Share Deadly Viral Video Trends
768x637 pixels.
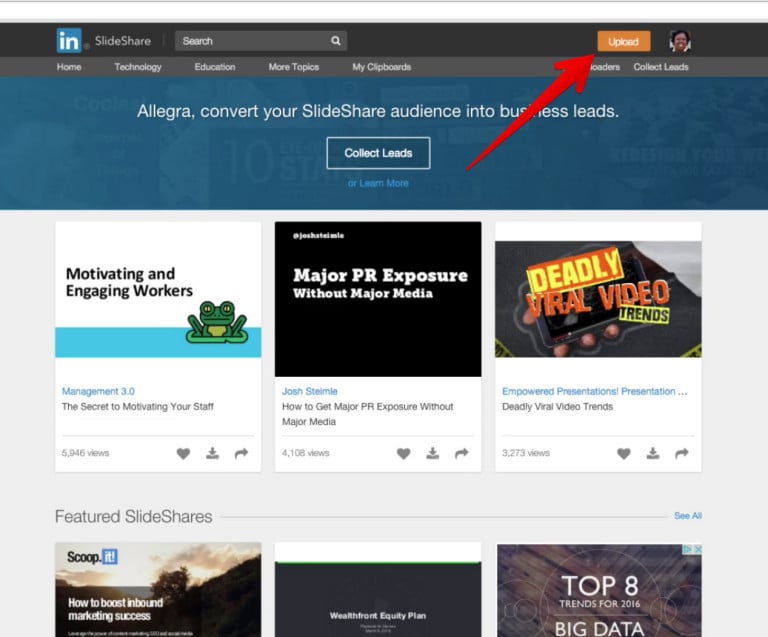pyautogui.click(x=682, y=453)
